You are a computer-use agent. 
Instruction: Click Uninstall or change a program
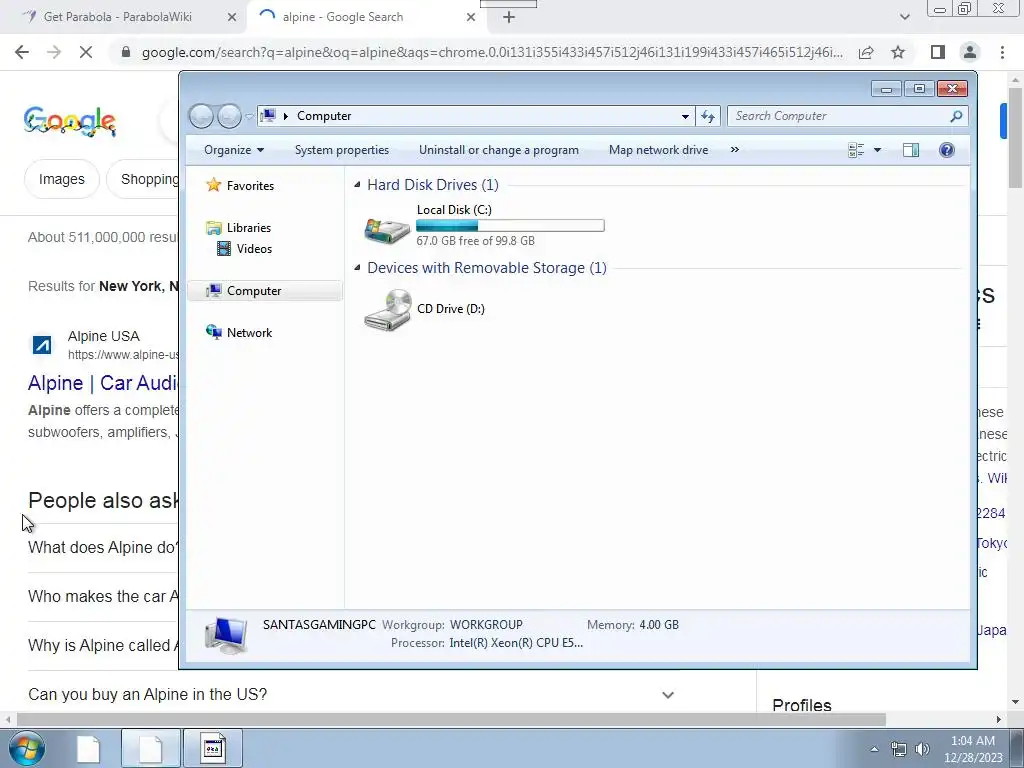[499, 150]
